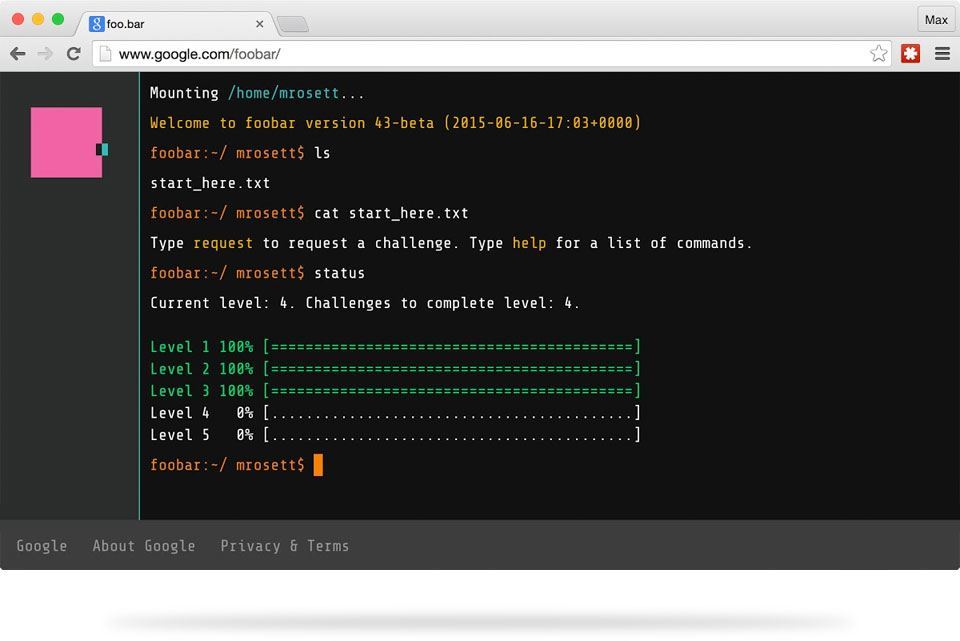Open the red extension icon
Viewport: 960px width, 641px height.
pos(910,54)
